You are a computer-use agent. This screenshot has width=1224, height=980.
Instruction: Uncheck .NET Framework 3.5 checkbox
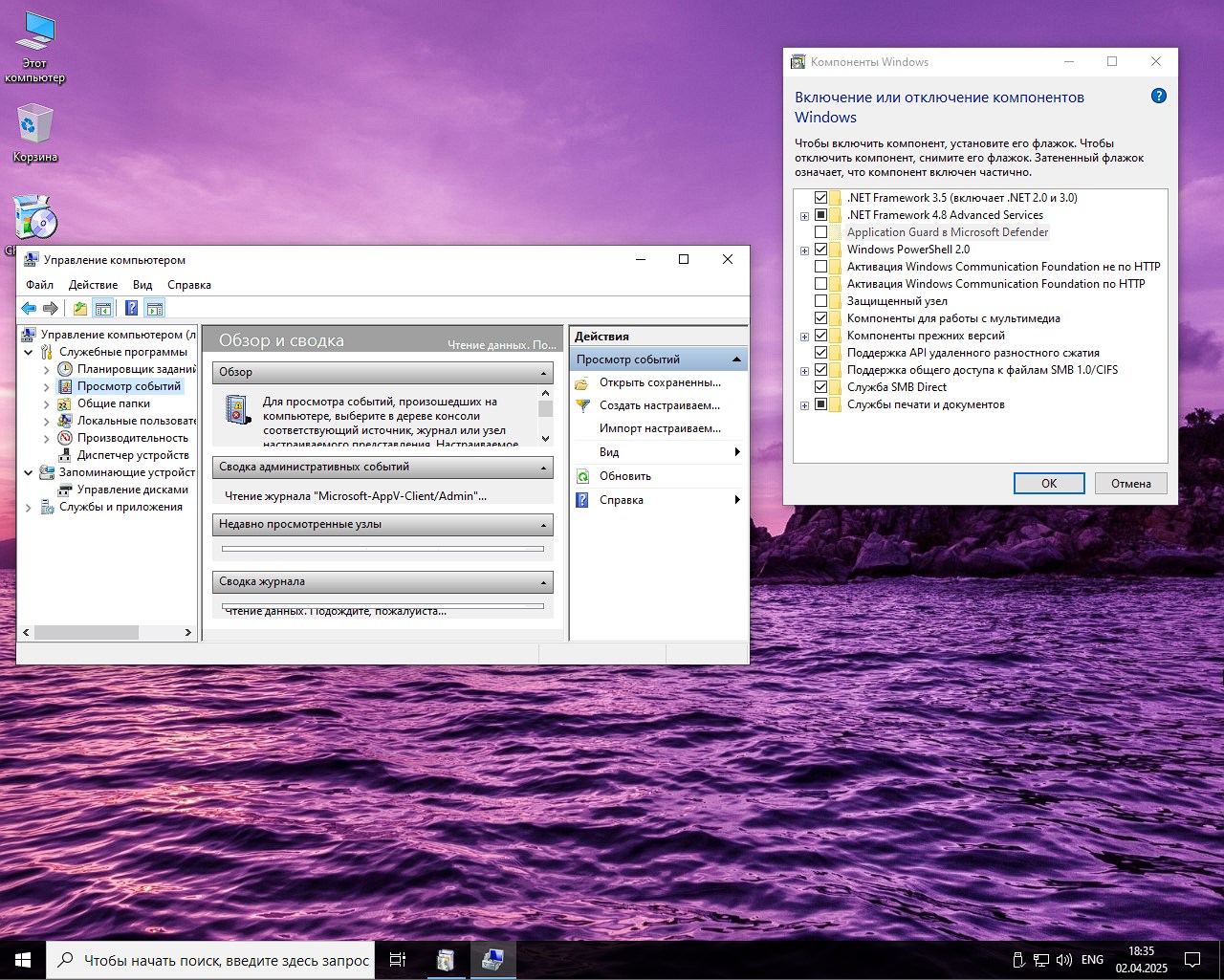(820, 198)
